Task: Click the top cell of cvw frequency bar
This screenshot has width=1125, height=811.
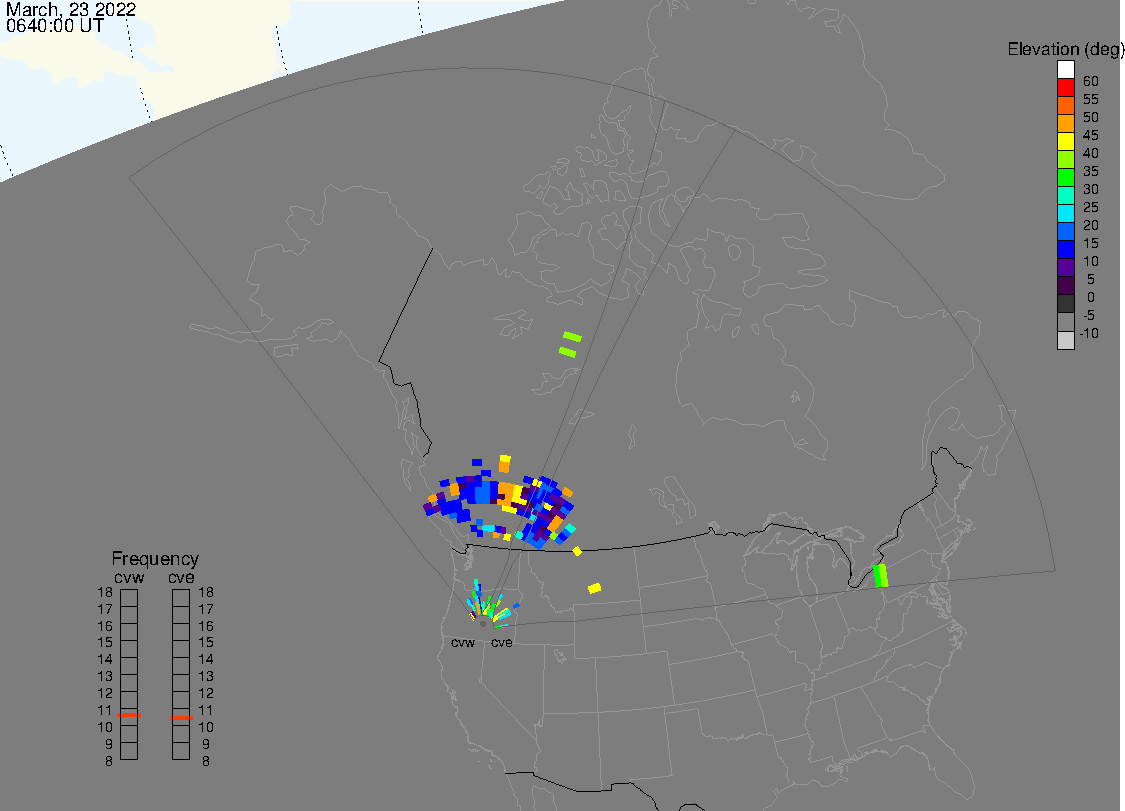Action: [129, 597]
